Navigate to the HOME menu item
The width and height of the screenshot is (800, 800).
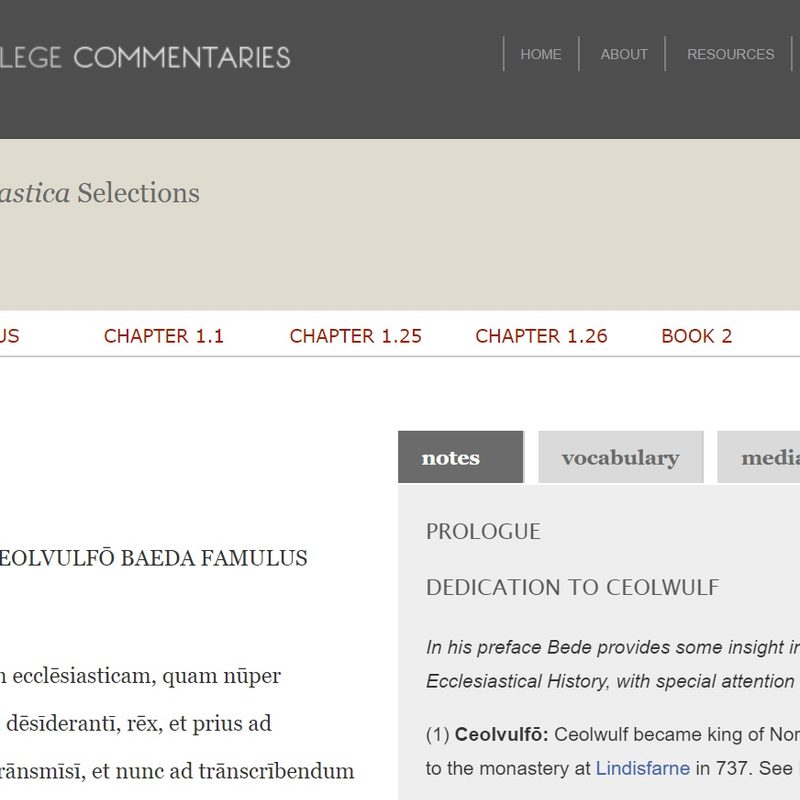[541, 55]
